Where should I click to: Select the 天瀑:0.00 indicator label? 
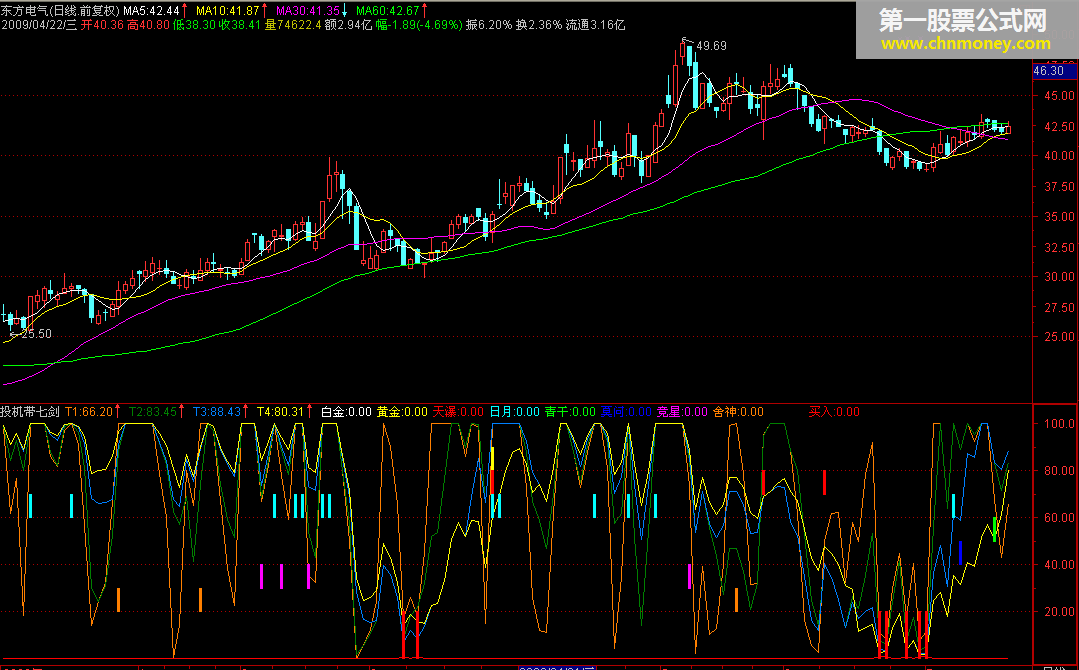click(x=458, y=412)
